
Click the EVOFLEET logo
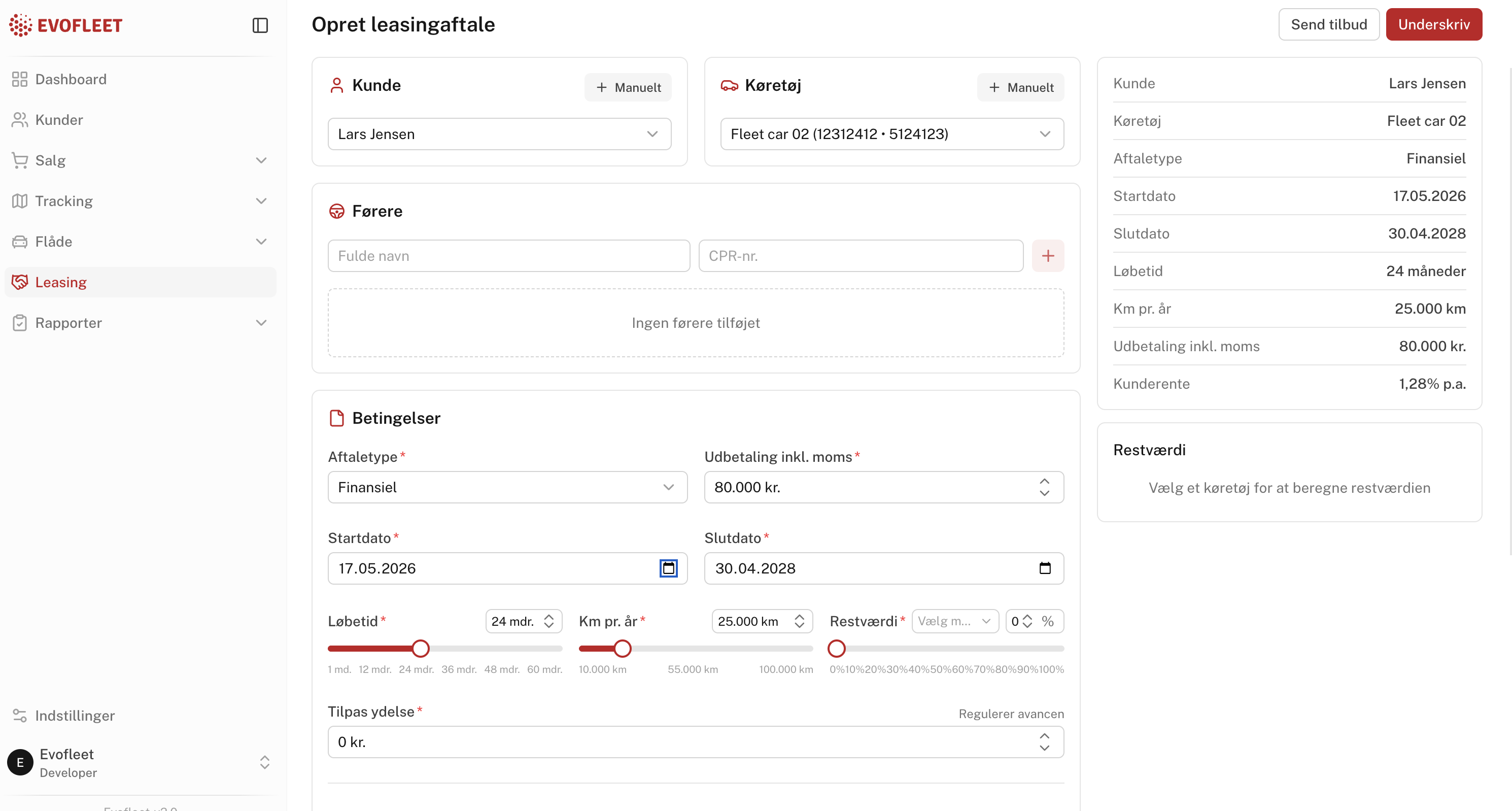(x=66, y=25)
